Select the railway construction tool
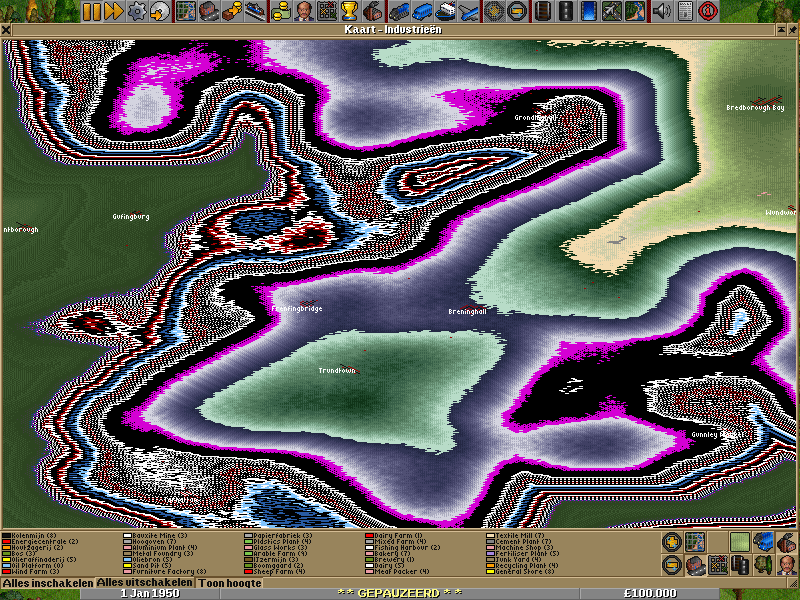 [x=542, y=11]
